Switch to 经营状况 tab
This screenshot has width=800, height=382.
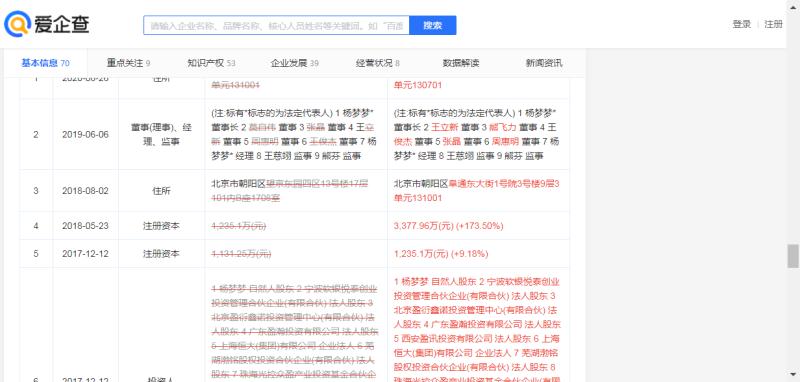(x=378, y=63)
